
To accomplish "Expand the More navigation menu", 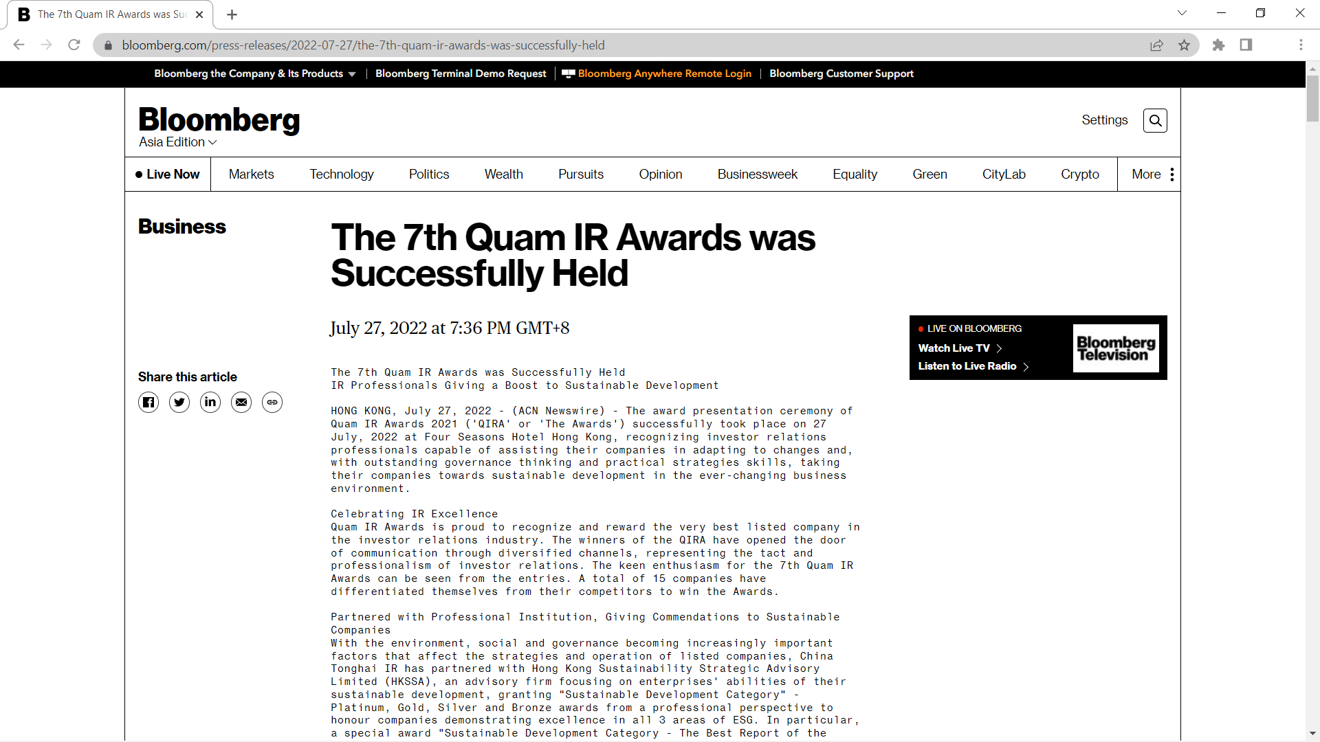I will tap(1153, 174).
